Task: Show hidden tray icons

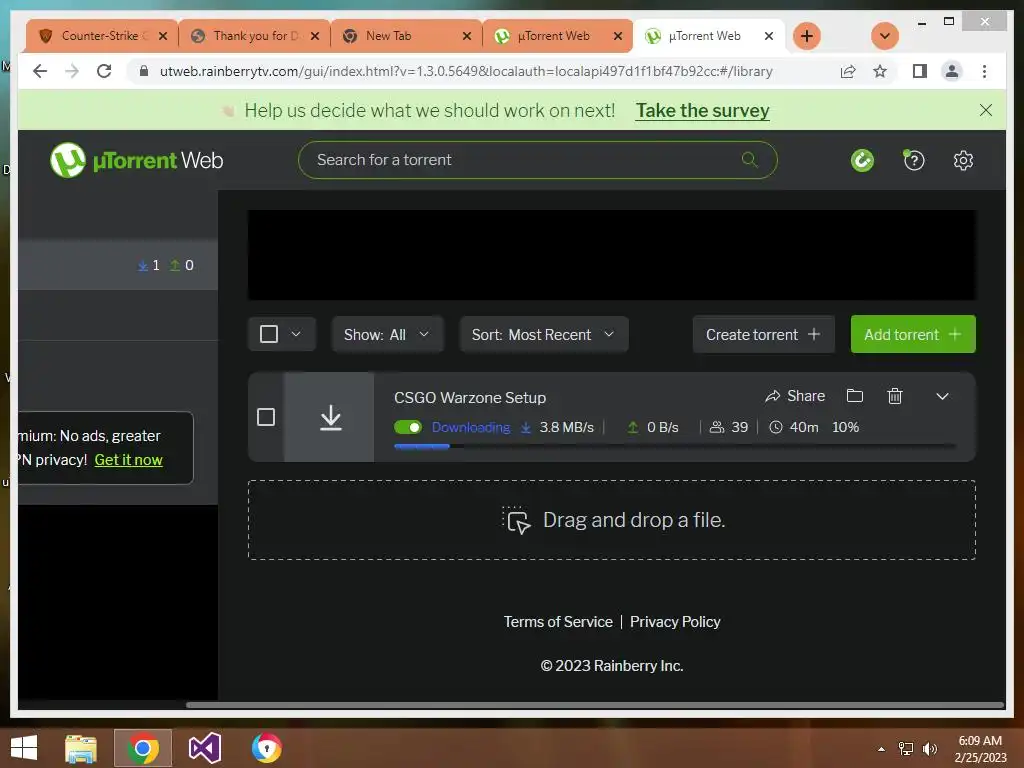Action: coord(881,749)
